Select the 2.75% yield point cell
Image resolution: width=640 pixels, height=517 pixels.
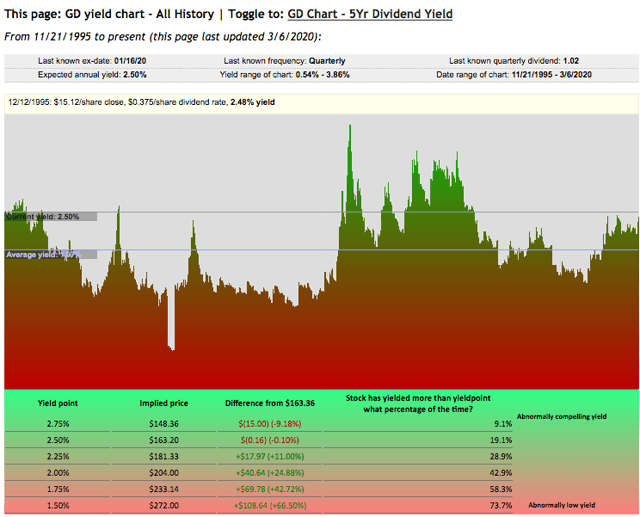tap(58, 424)
